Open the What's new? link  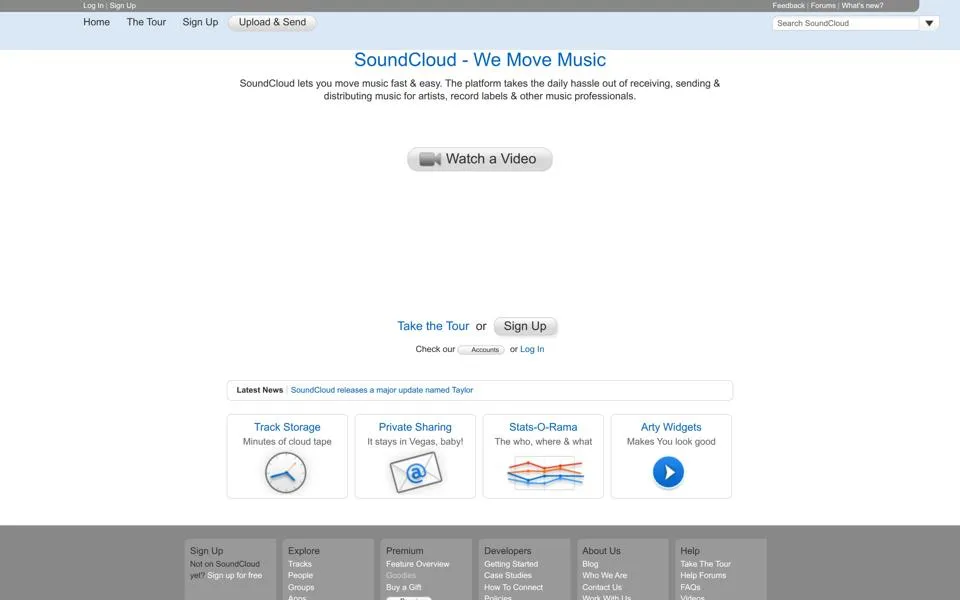click(x=862, y=6)
